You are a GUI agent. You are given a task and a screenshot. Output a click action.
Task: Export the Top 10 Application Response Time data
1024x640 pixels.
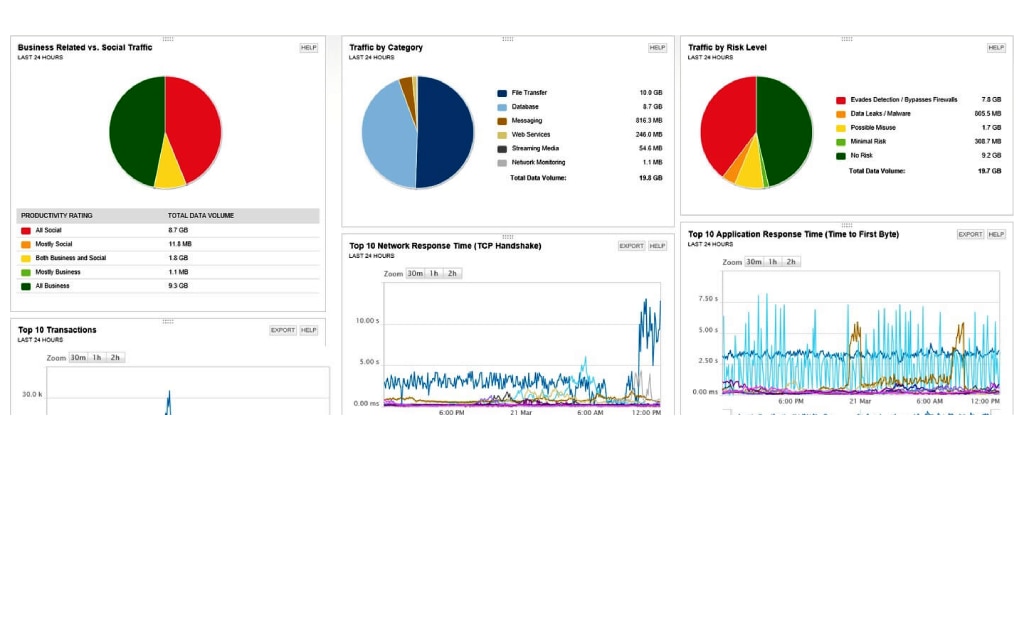click(x=970, y=233)
